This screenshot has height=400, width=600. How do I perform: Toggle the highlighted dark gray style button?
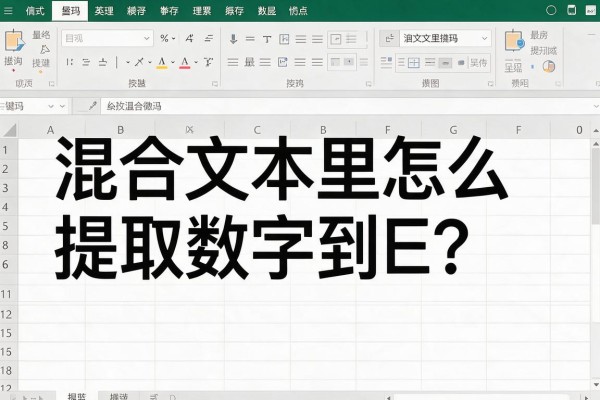pyautogui.click(x=445, y=63)
